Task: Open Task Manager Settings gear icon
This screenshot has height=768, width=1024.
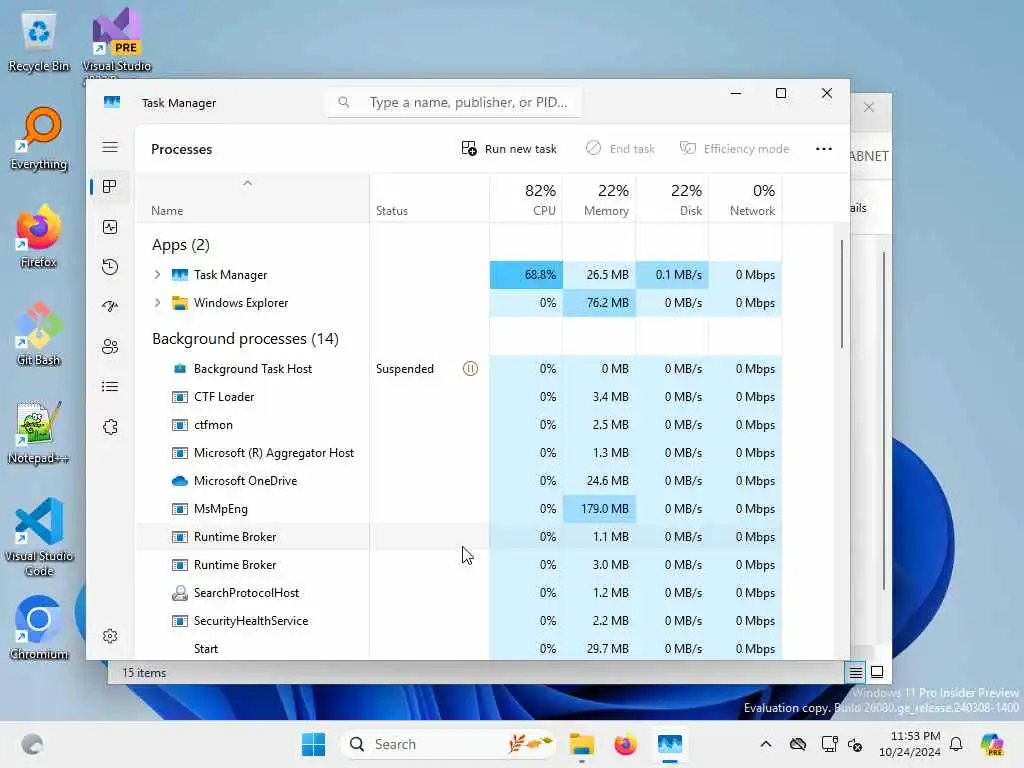Action: pos(110,636)
